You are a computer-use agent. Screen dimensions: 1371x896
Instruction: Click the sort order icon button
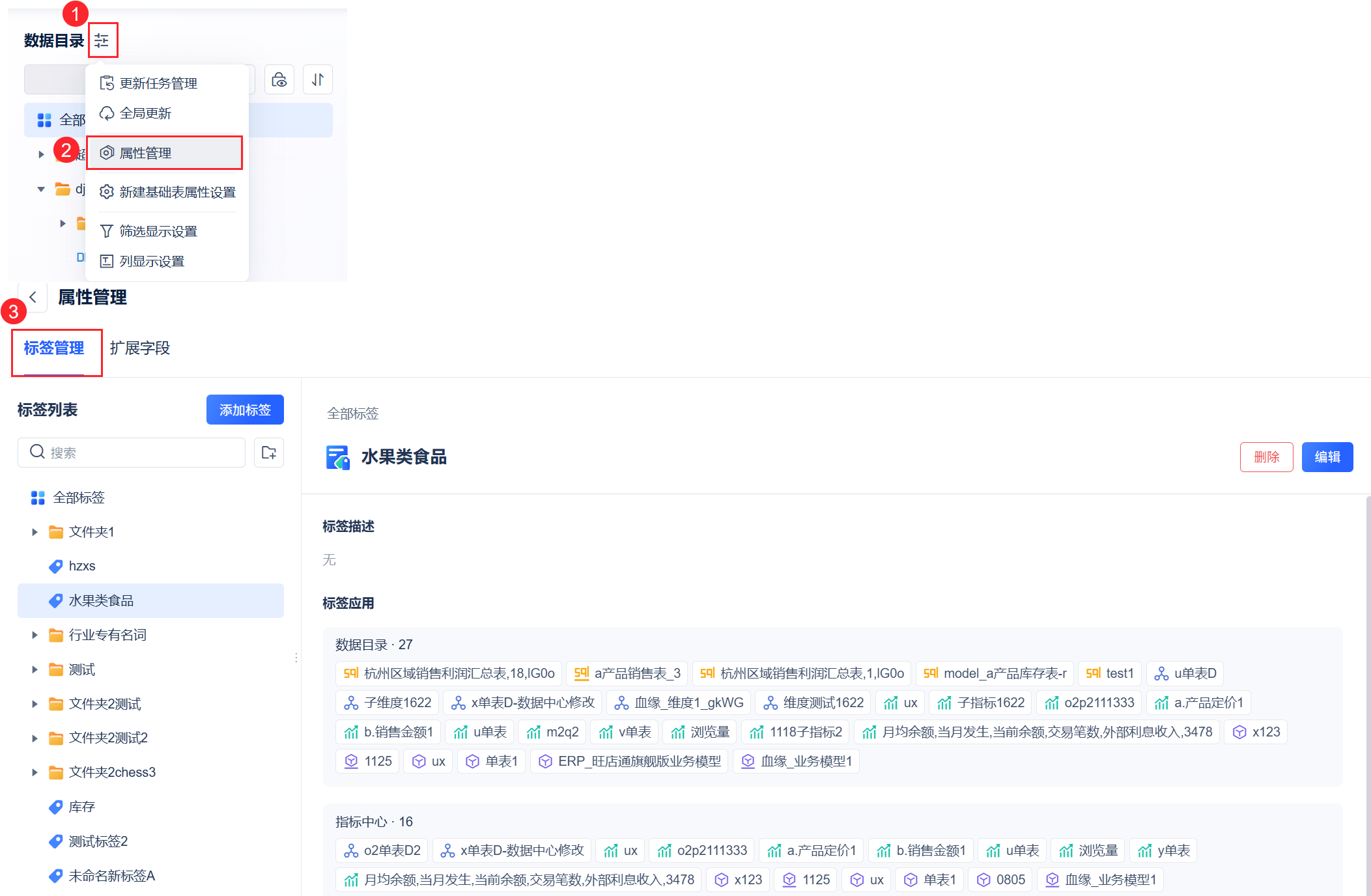click(318, 79)
